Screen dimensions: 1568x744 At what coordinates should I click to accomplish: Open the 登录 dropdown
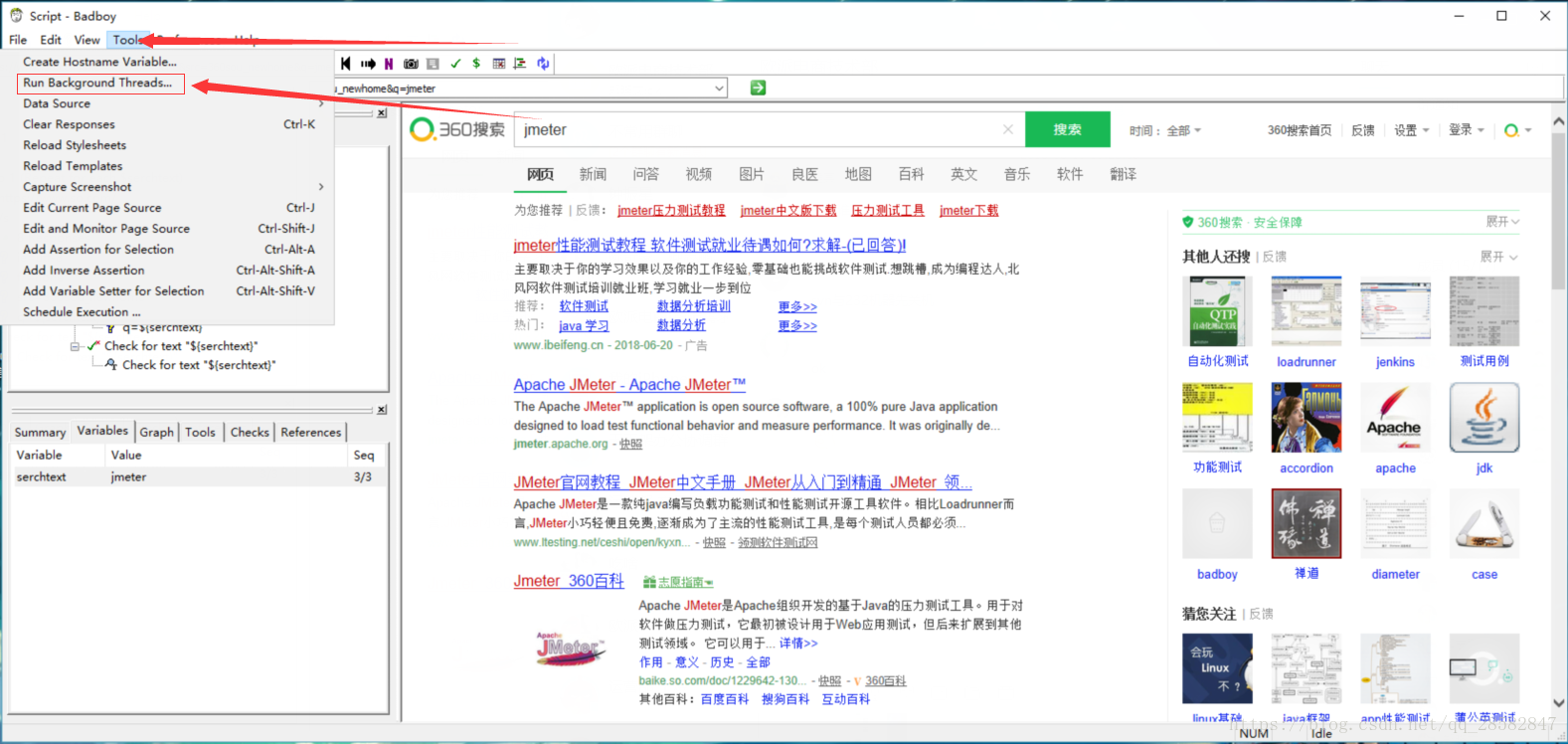(1466, 130)
